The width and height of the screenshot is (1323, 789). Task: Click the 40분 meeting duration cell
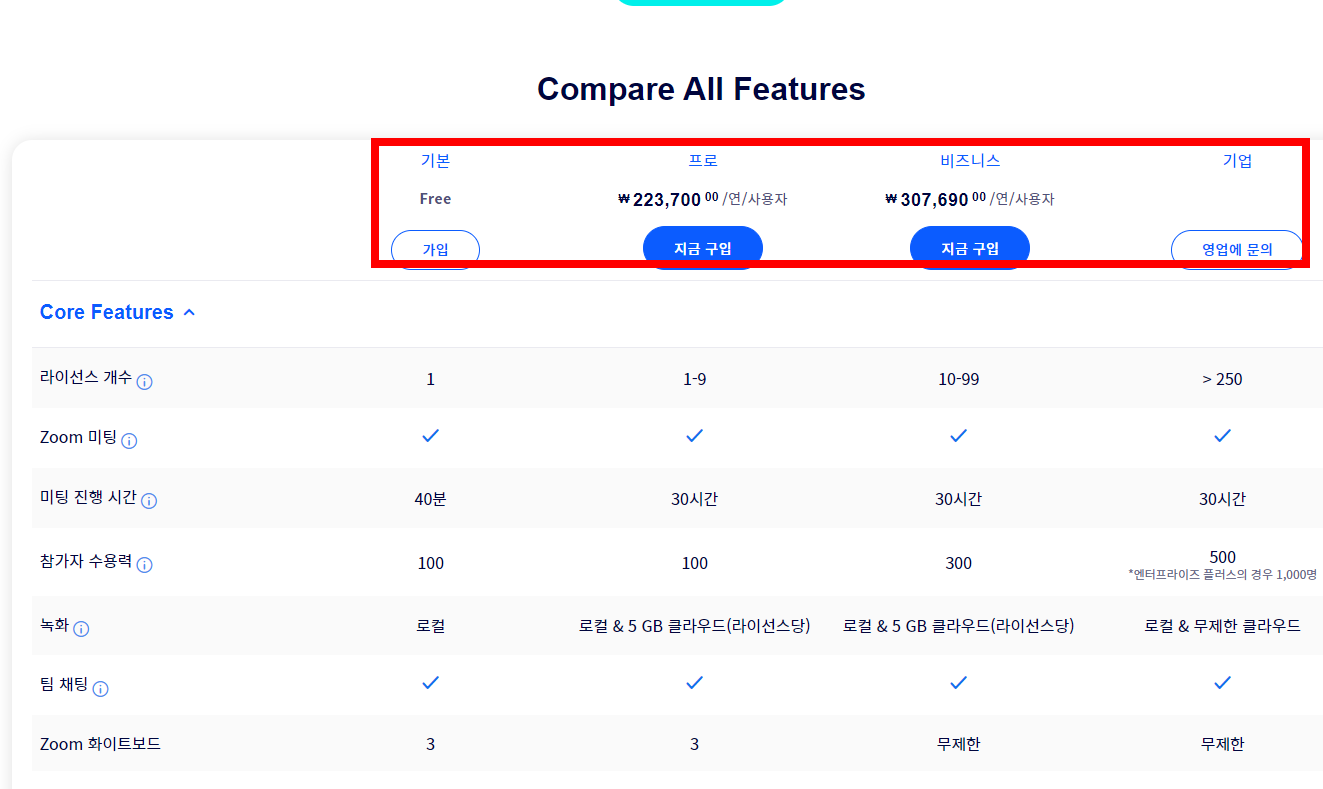(431, 499)
